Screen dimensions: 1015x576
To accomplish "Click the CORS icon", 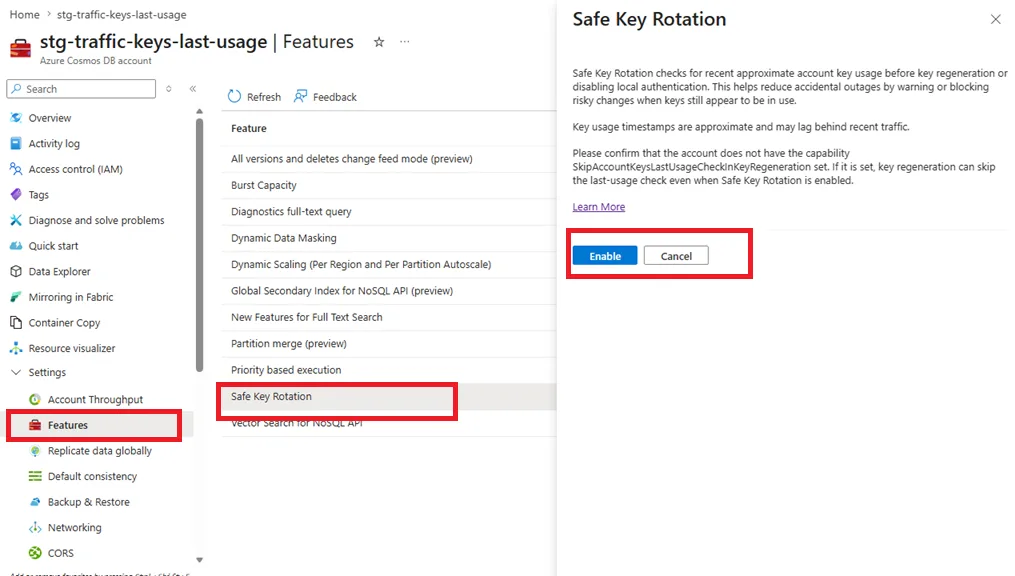I will pos(35,553).
